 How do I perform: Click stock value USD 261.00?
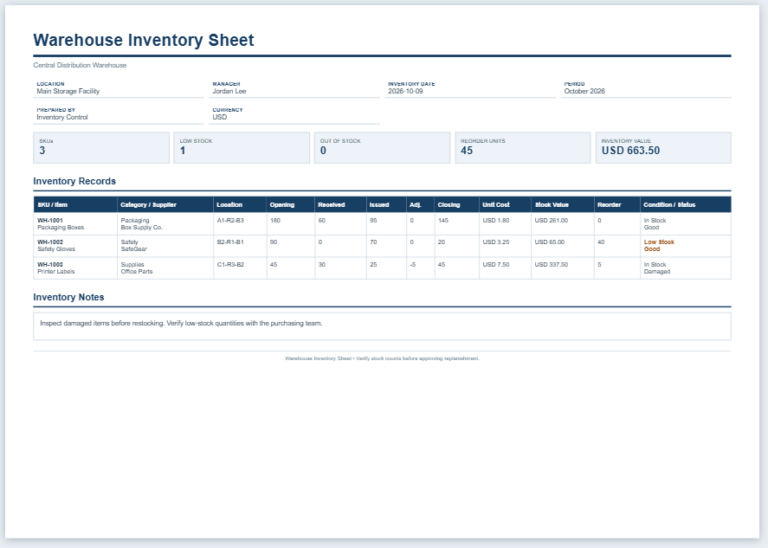552,220
